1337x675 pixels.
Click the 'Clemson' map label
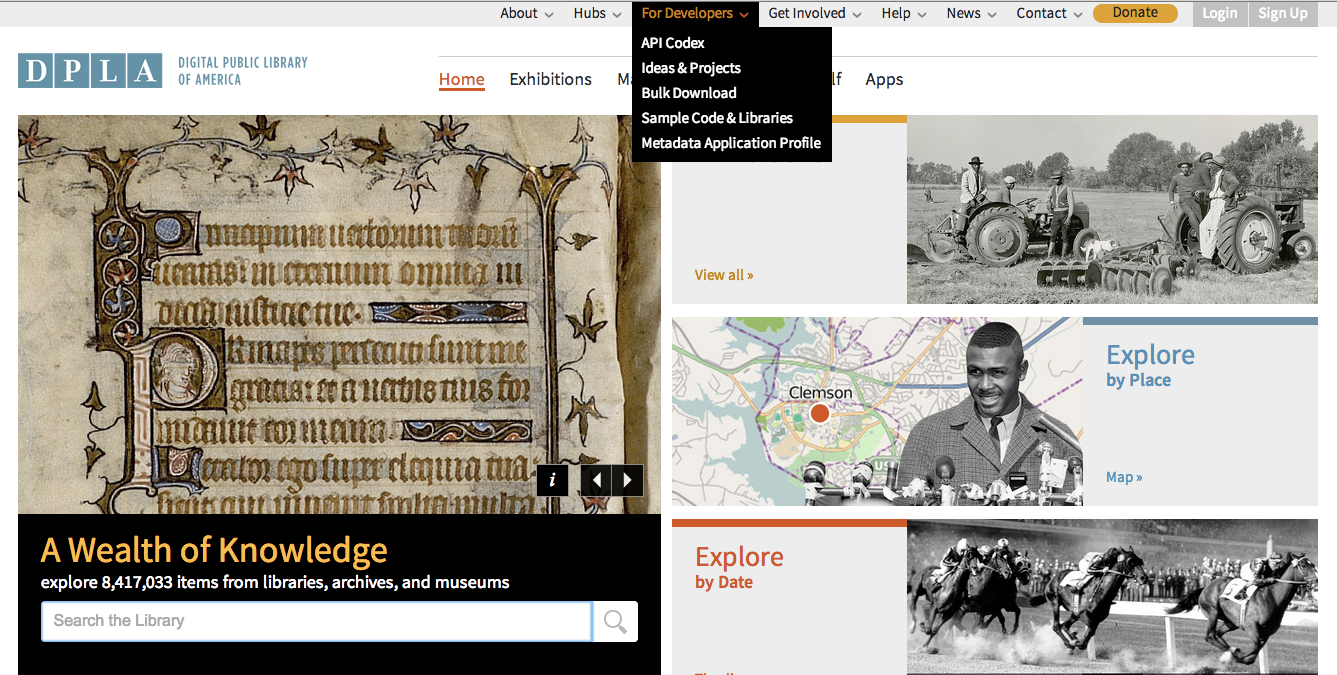click(821, 393)
